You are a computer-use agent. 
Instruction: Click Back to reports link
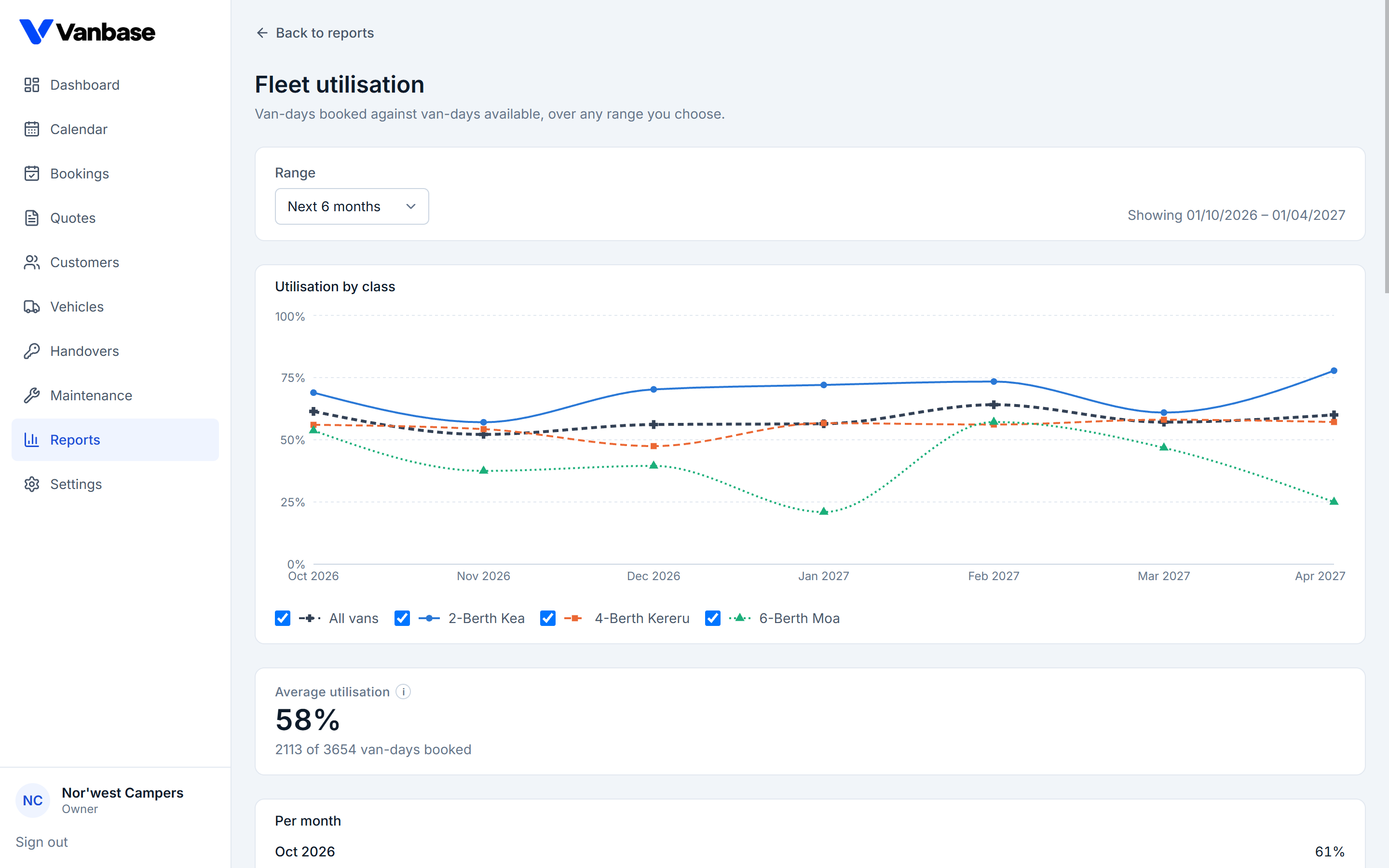(314, 33)
